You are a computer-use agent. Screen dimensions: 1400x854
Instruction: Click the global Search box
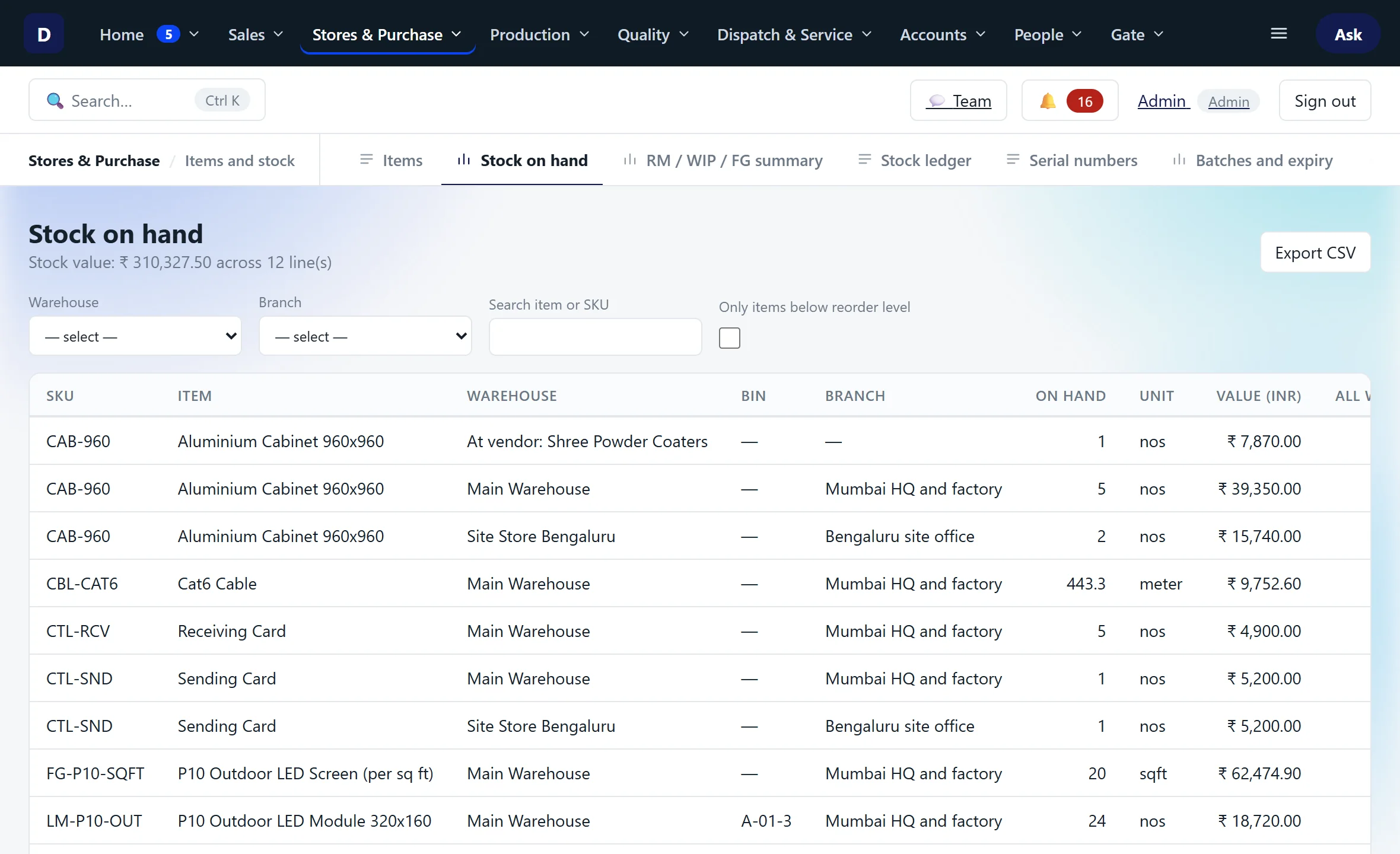147,100
